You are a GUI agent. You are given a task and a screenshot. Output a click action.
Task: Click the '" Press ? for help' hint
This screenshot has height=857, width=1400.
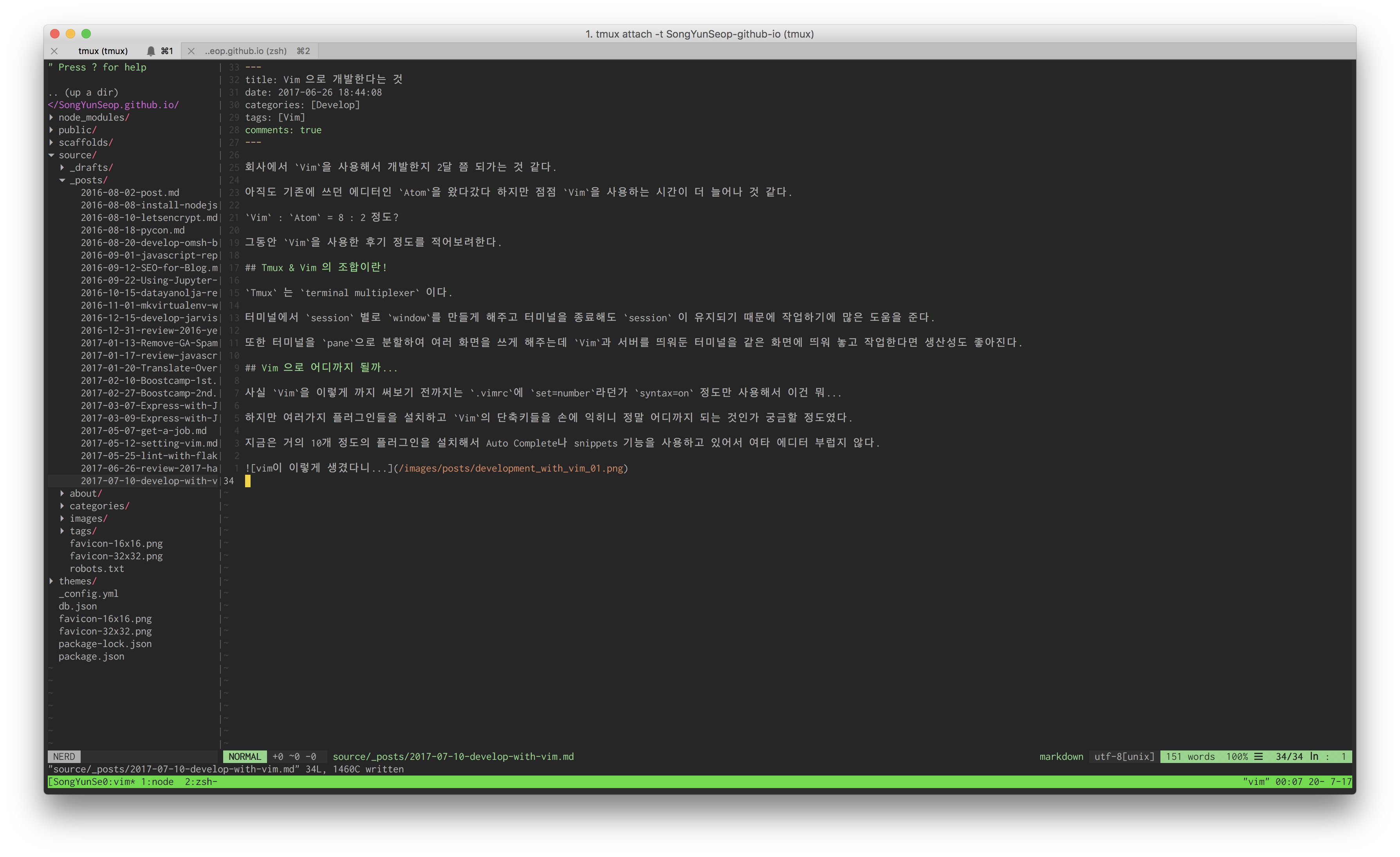[x=97, y=67]
